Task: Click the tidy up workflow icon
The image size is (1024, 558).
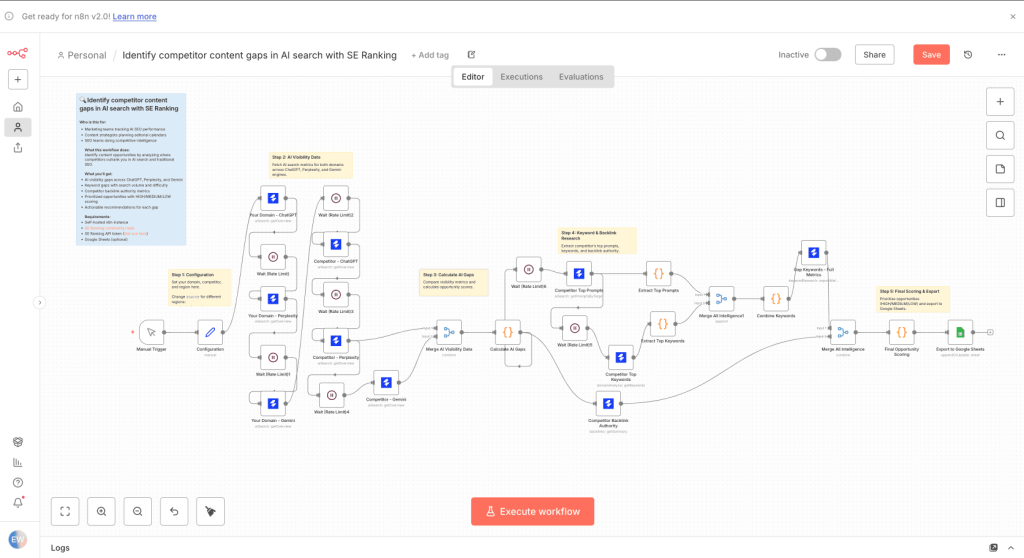Action: [210, 512]
